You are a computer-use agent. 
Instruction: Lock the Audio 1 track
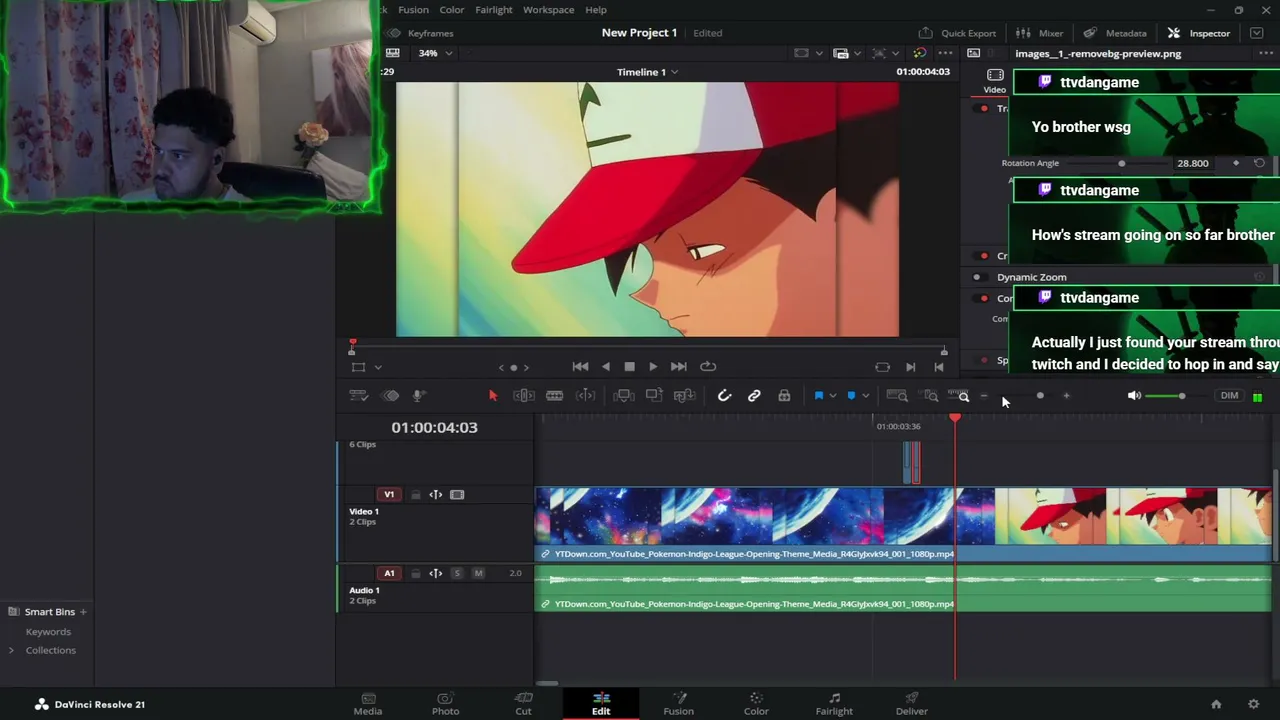(x=415, y=573)
